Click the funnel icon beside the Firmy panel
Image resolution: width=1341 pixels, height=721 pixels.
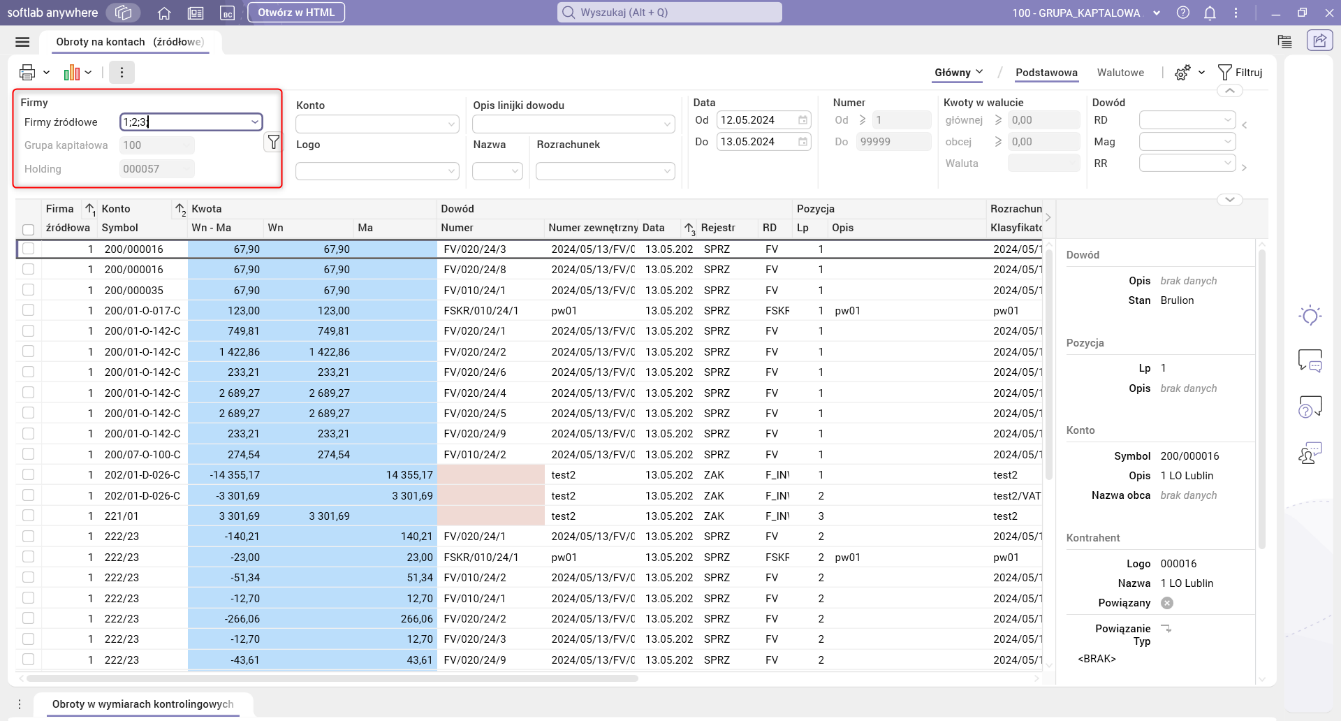[x=273, y=143]
